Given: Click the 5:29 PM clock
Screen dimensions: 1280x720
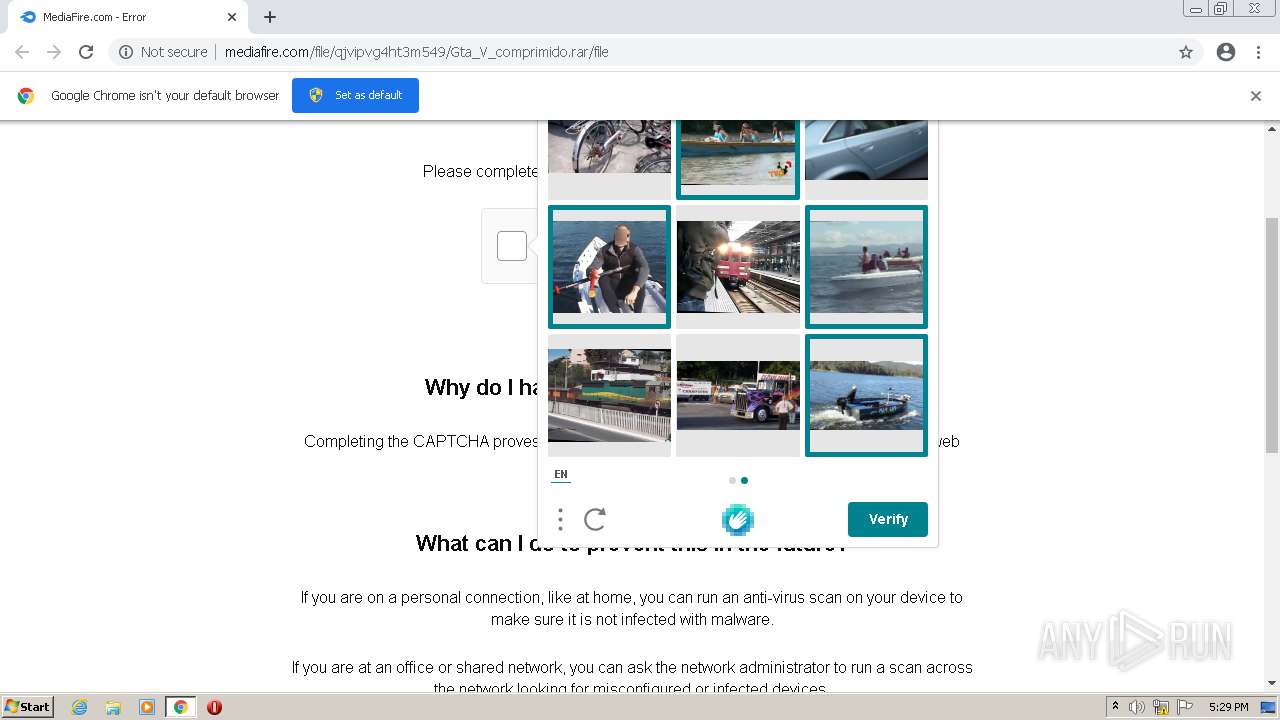Looking at the screenshot, I should [x=1228, y=707].
